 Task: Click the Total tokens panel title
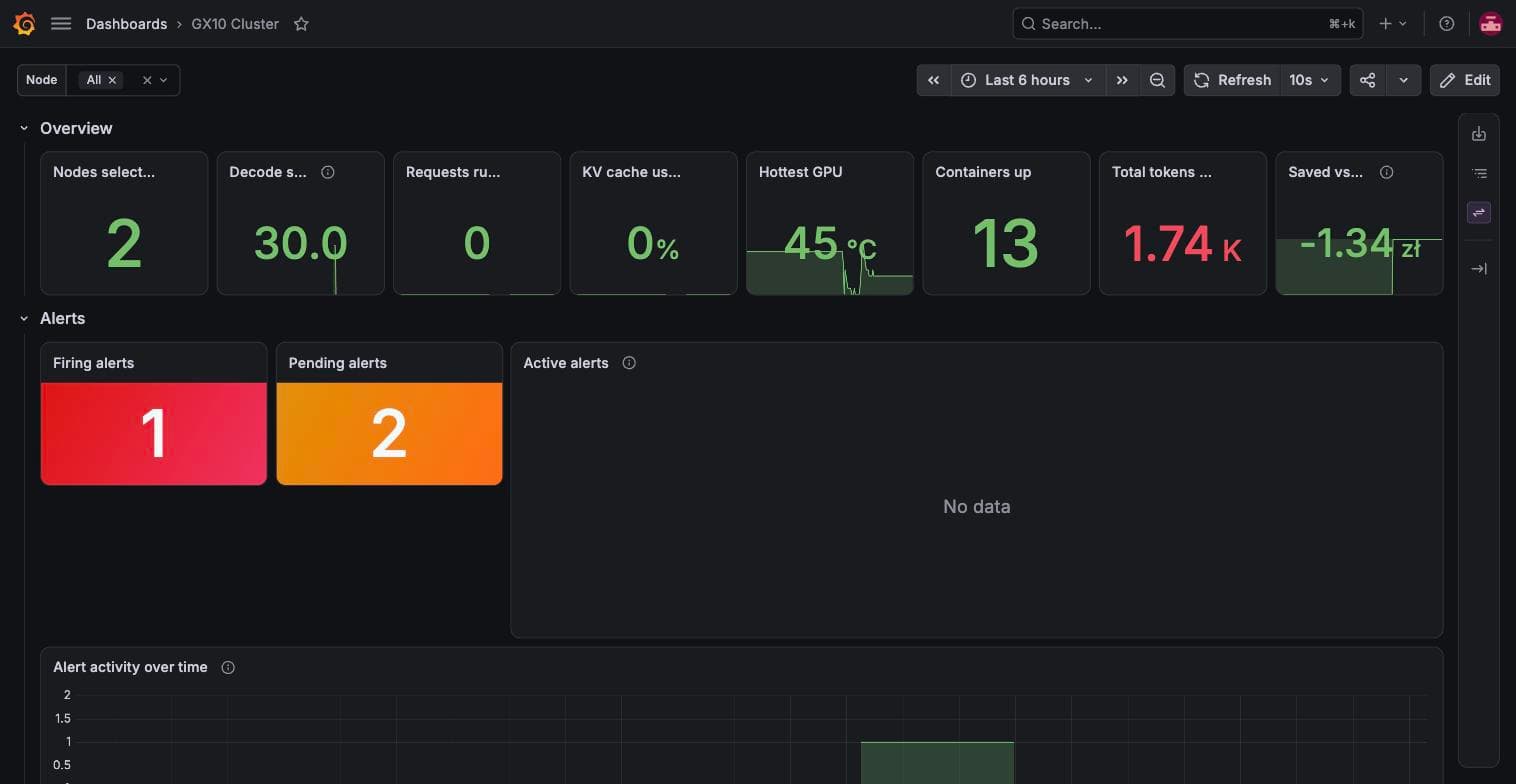pos(1162,172)
